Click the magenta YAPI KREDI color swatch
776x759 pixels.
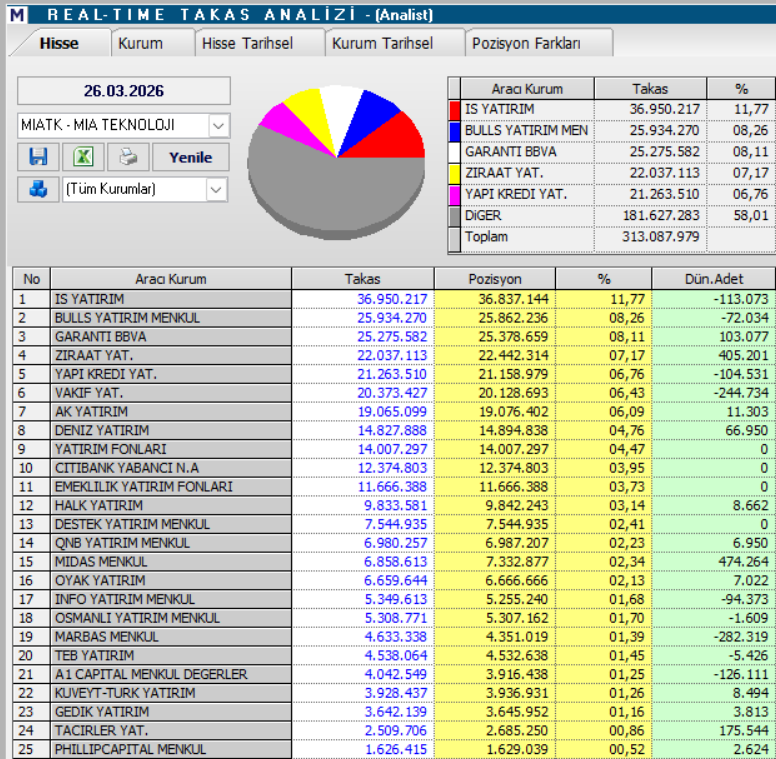click(x=454, y=194)
